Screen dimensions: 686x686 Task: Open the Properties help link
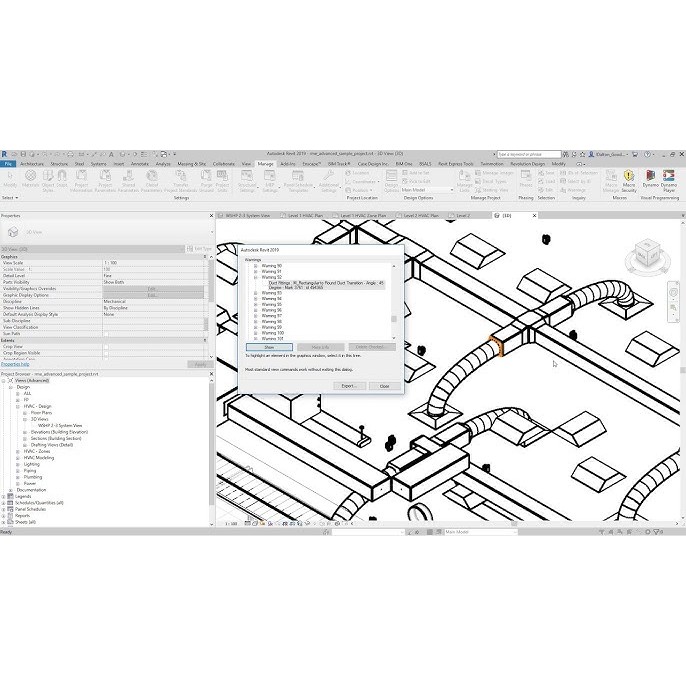coord(15,364)
